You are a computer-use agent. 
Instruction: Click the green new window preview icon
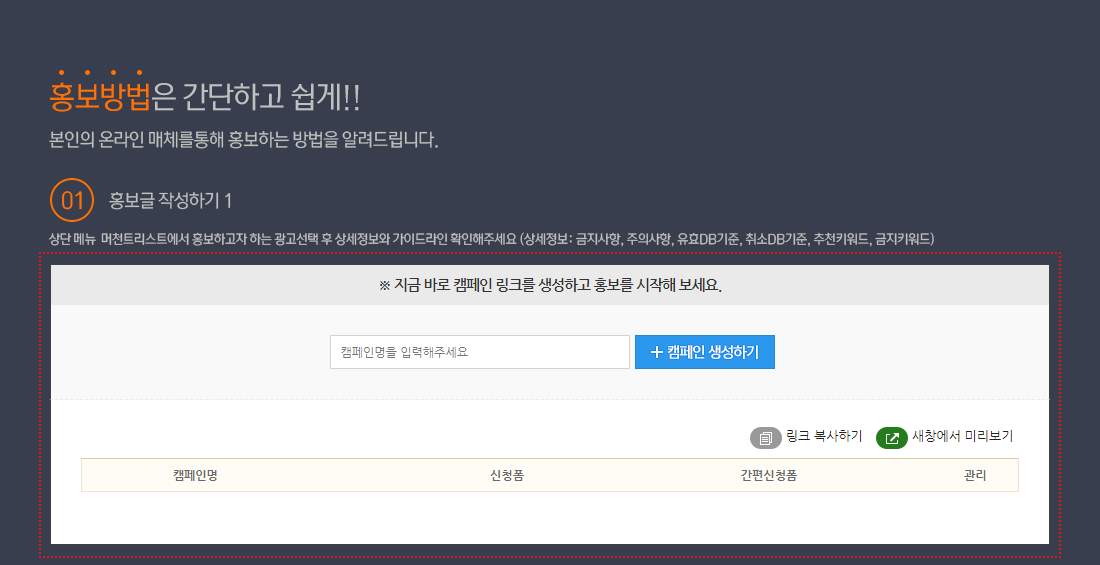point(891,438)
